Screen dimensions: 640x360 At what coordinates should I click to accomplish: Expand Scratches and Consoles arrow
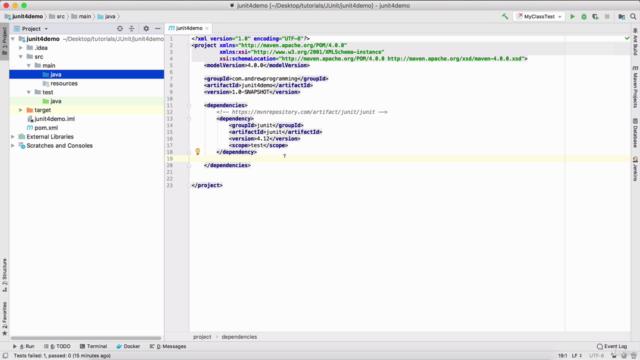13,146
